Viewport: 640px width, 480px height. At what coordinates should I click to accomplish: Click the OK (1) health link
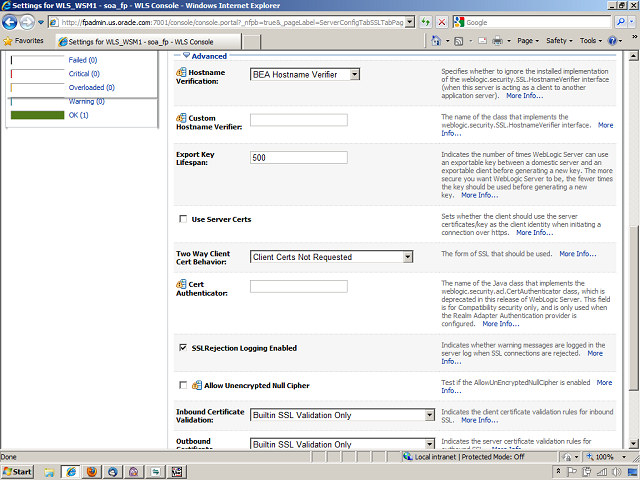pyautogui.click(x=78, y=115)
